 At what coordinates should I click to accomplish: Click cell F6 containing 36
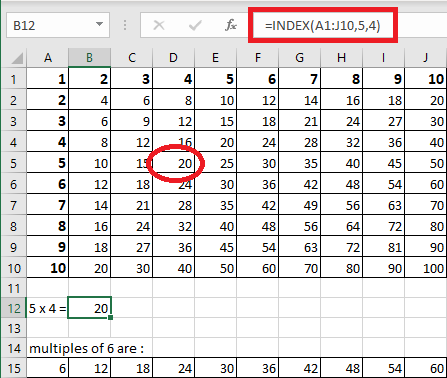coord(258,184)
